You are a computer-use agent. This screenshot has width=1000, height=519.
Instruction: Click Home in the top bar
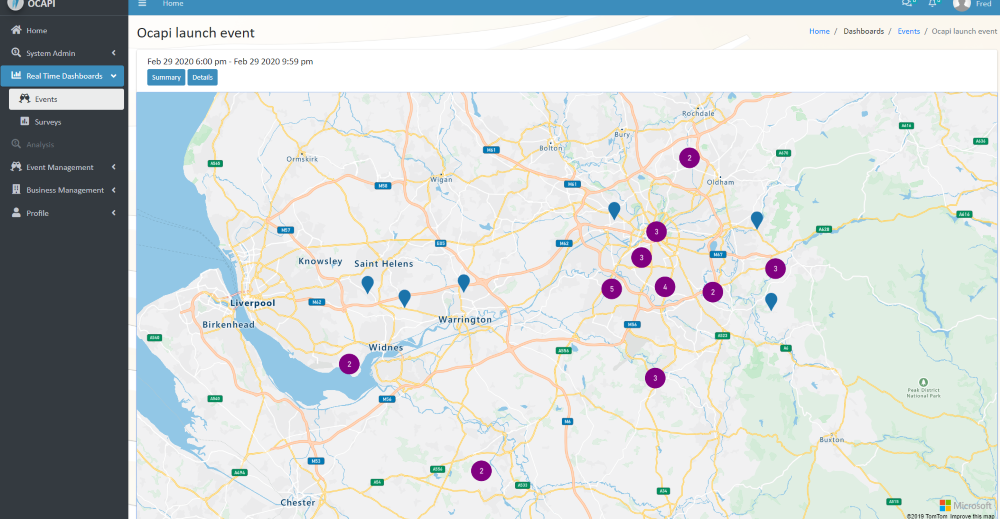point(173,4)
